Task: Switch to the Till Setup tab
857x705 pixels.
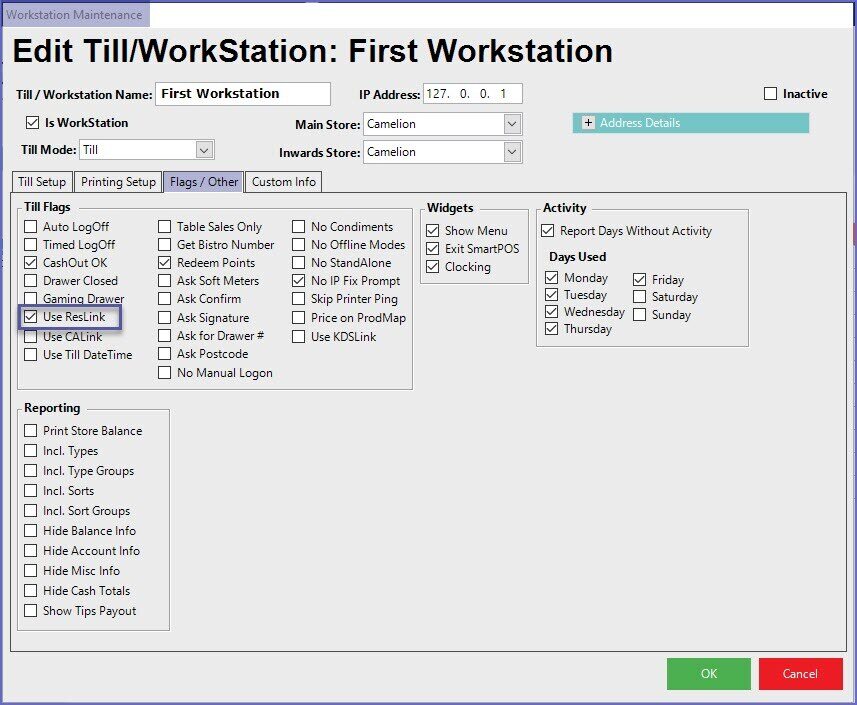Action: coord(42,182)
